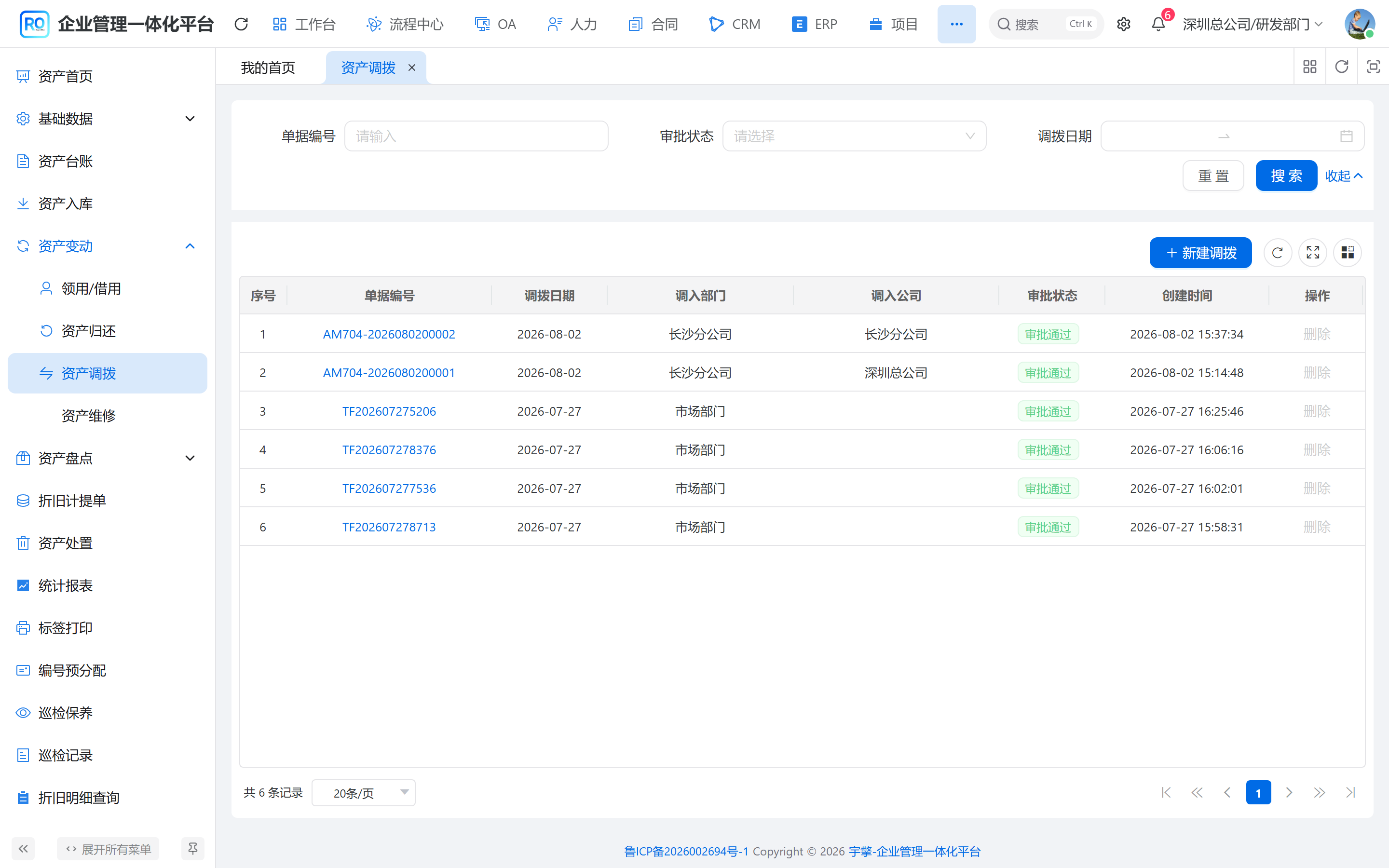Focus the 单据编号 input field
Viewport: 1389px width, 868px height.
pyautogui.click(x=476, y=136)
